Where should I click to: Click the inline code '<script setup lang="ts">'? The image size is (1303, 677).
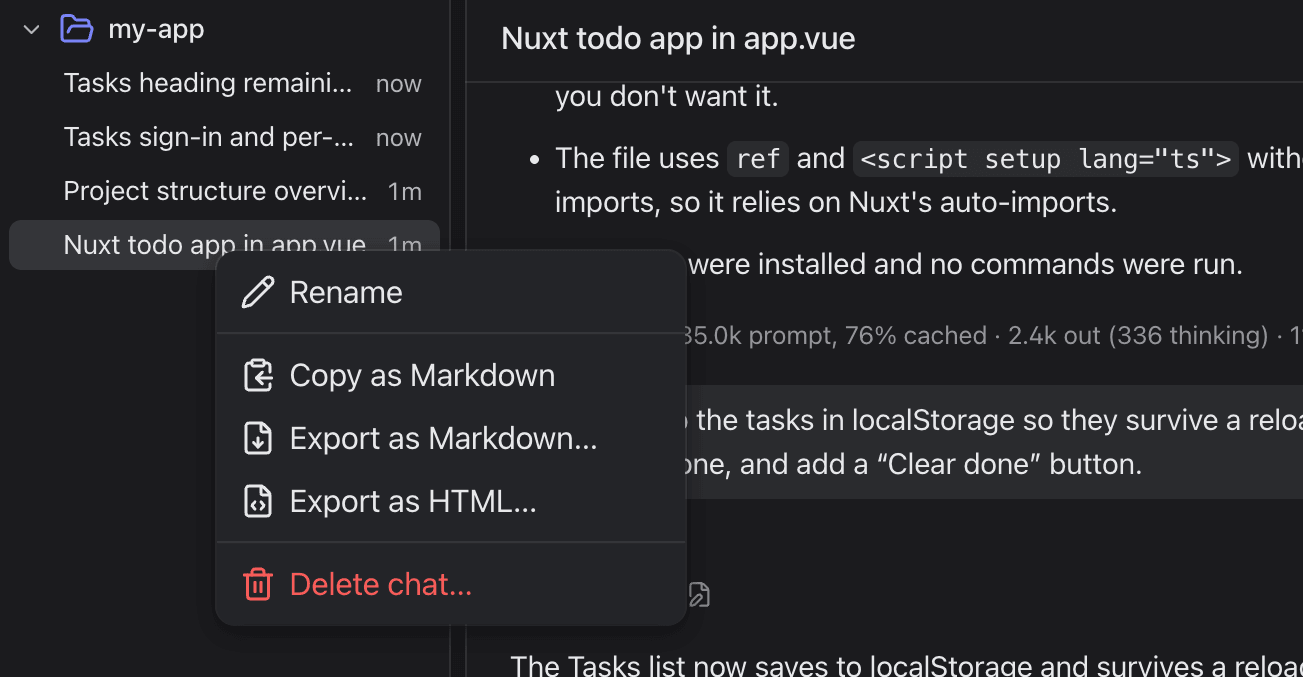[x=1045, y=159]
